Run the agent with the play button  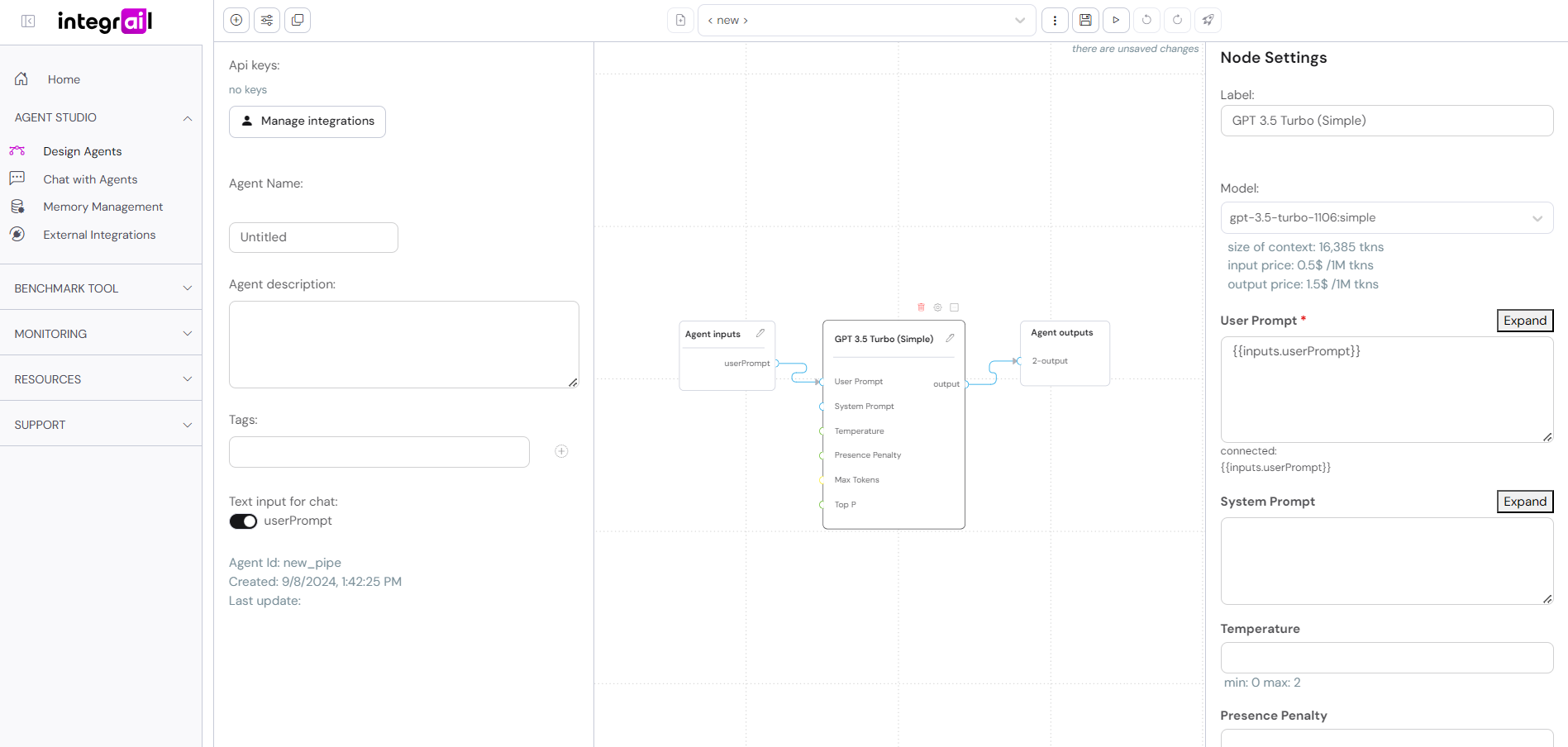tap(1116, 20)
